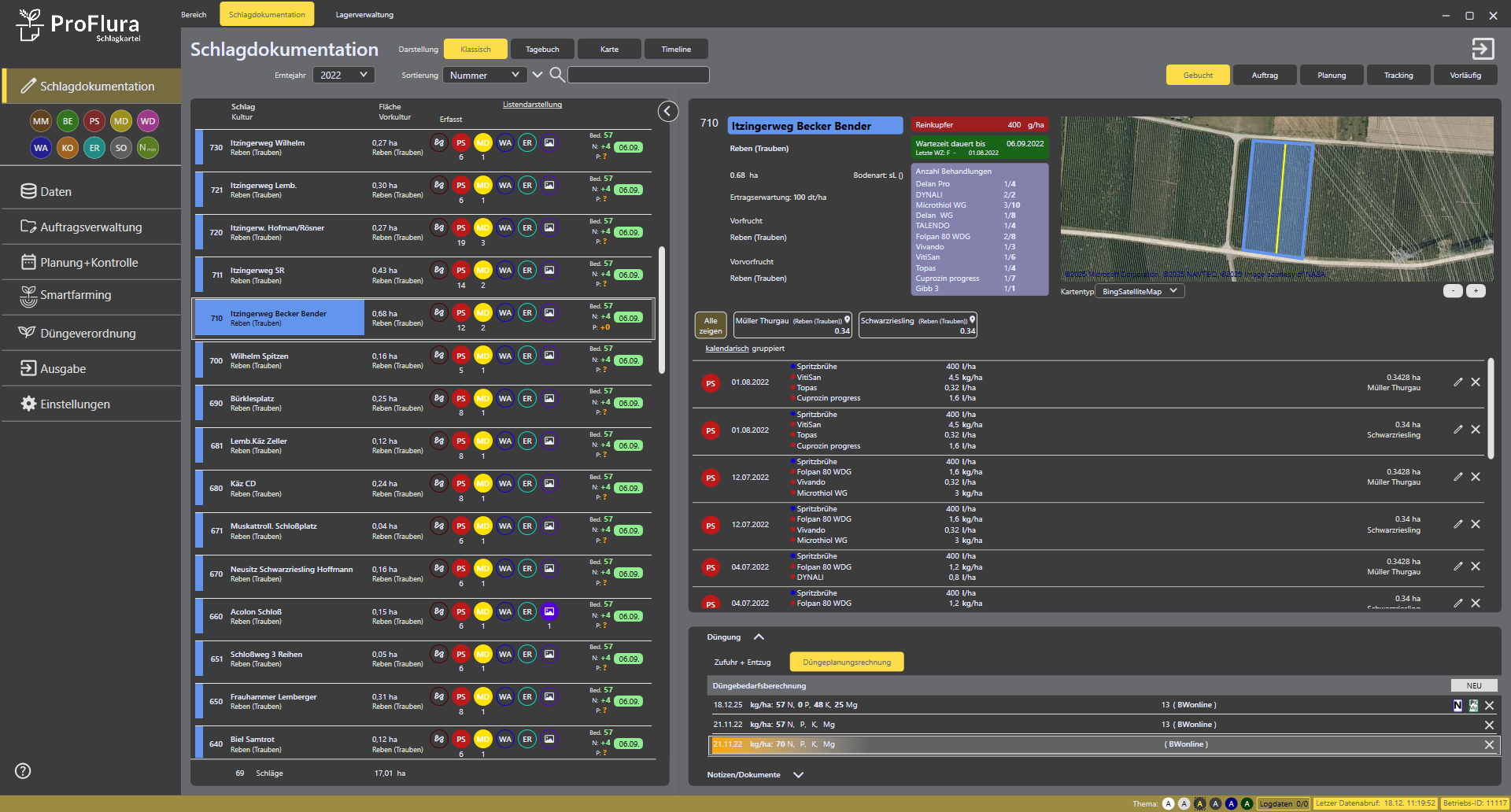This screenshot has width=1511, height=812.
Task: Click the map zoom in plus button
Action: (x=1476, y=291)
